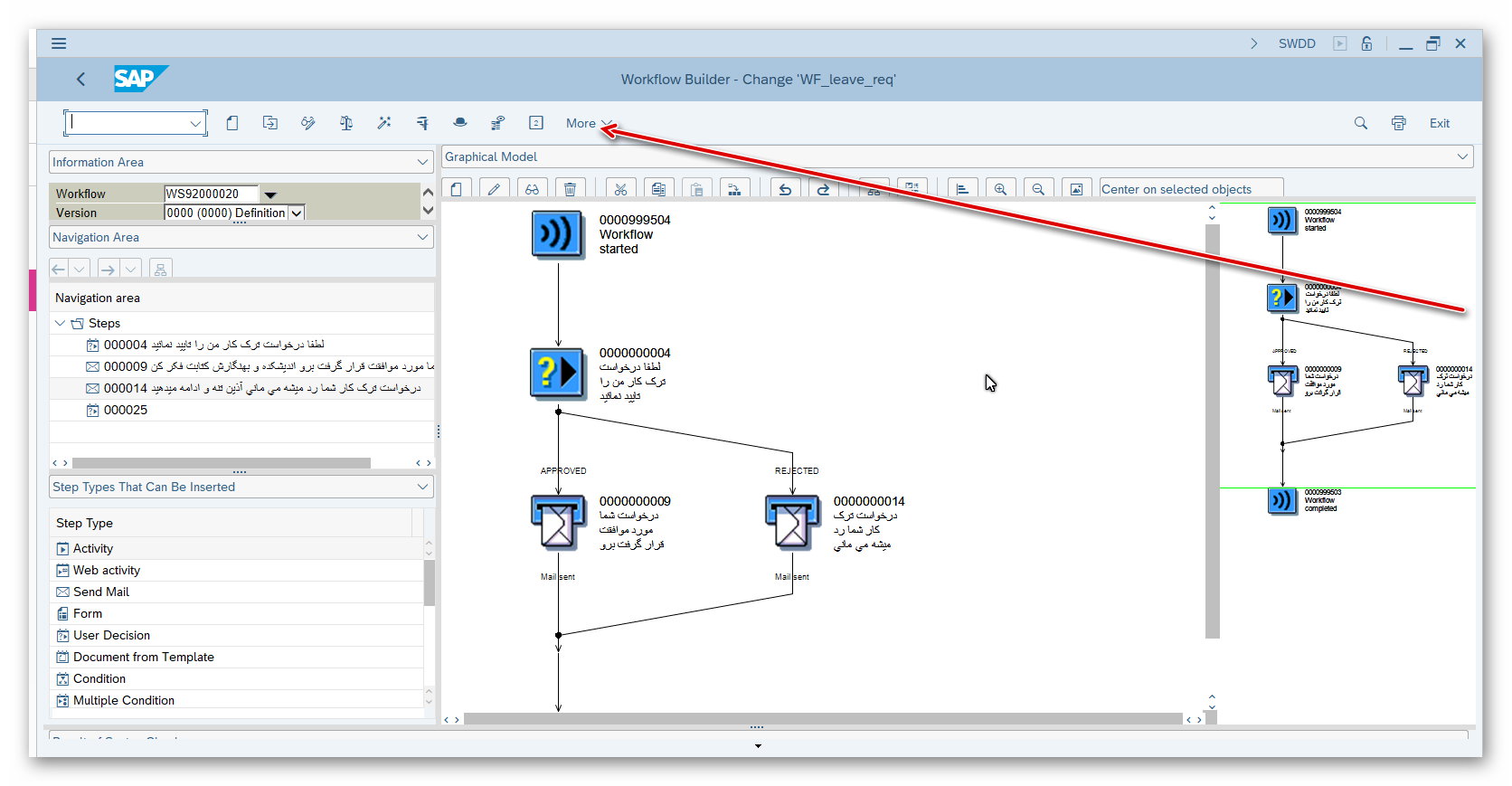This screenshot has width=1512, height=786.
Task: Click the bowler hat icon in toolbar
Action: [459, 123]
